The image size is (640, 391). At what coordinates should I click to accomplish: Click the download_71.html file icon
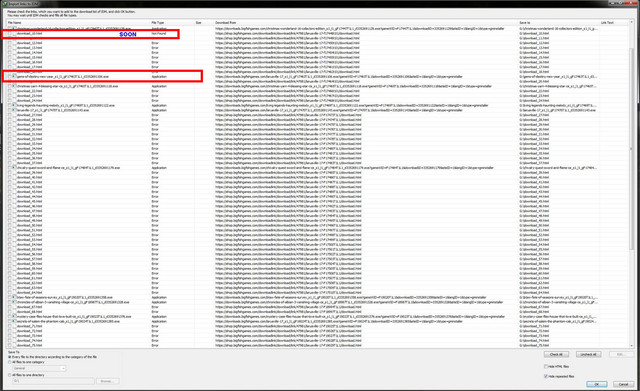click(x=14, y=326)
